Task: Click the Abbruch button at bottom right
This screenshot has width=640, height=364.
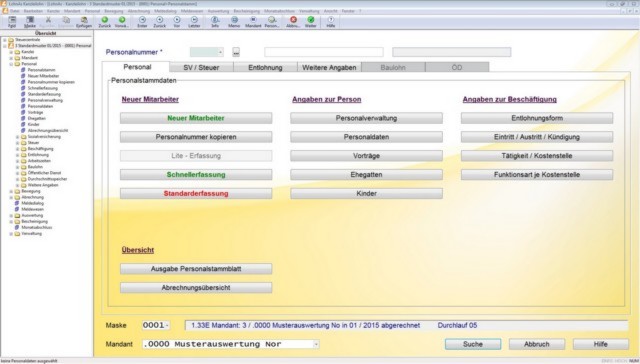Action: point(537,344)
